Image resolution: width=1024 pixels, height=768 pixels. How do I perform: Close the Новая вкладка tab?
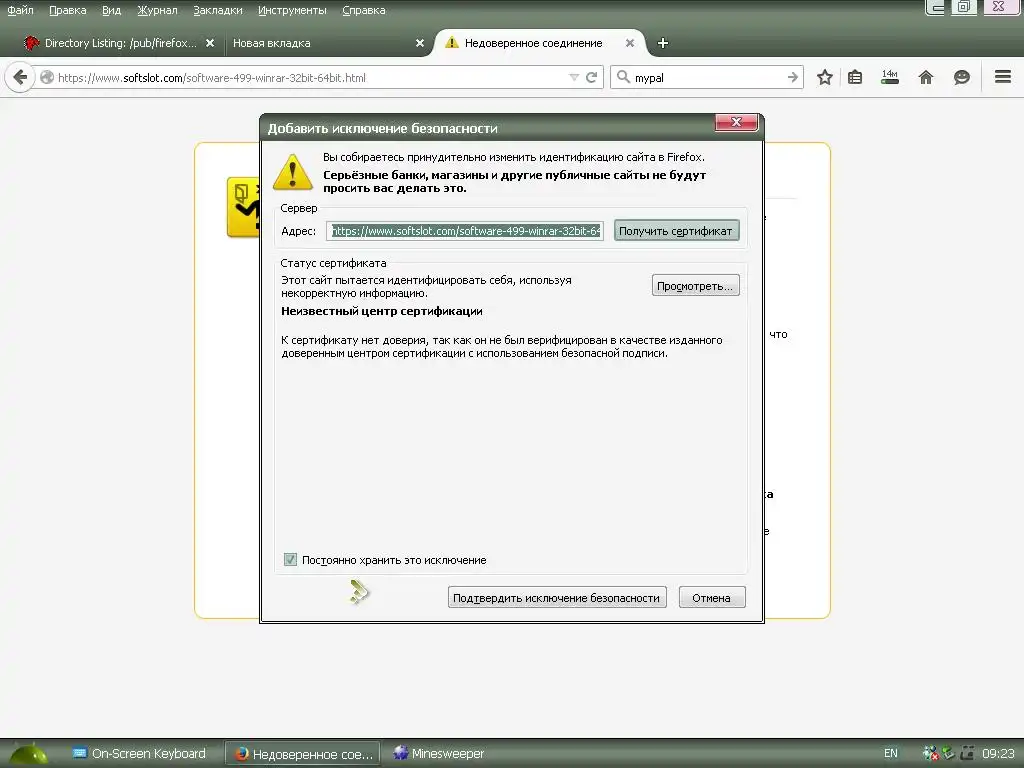pos(420,43)
